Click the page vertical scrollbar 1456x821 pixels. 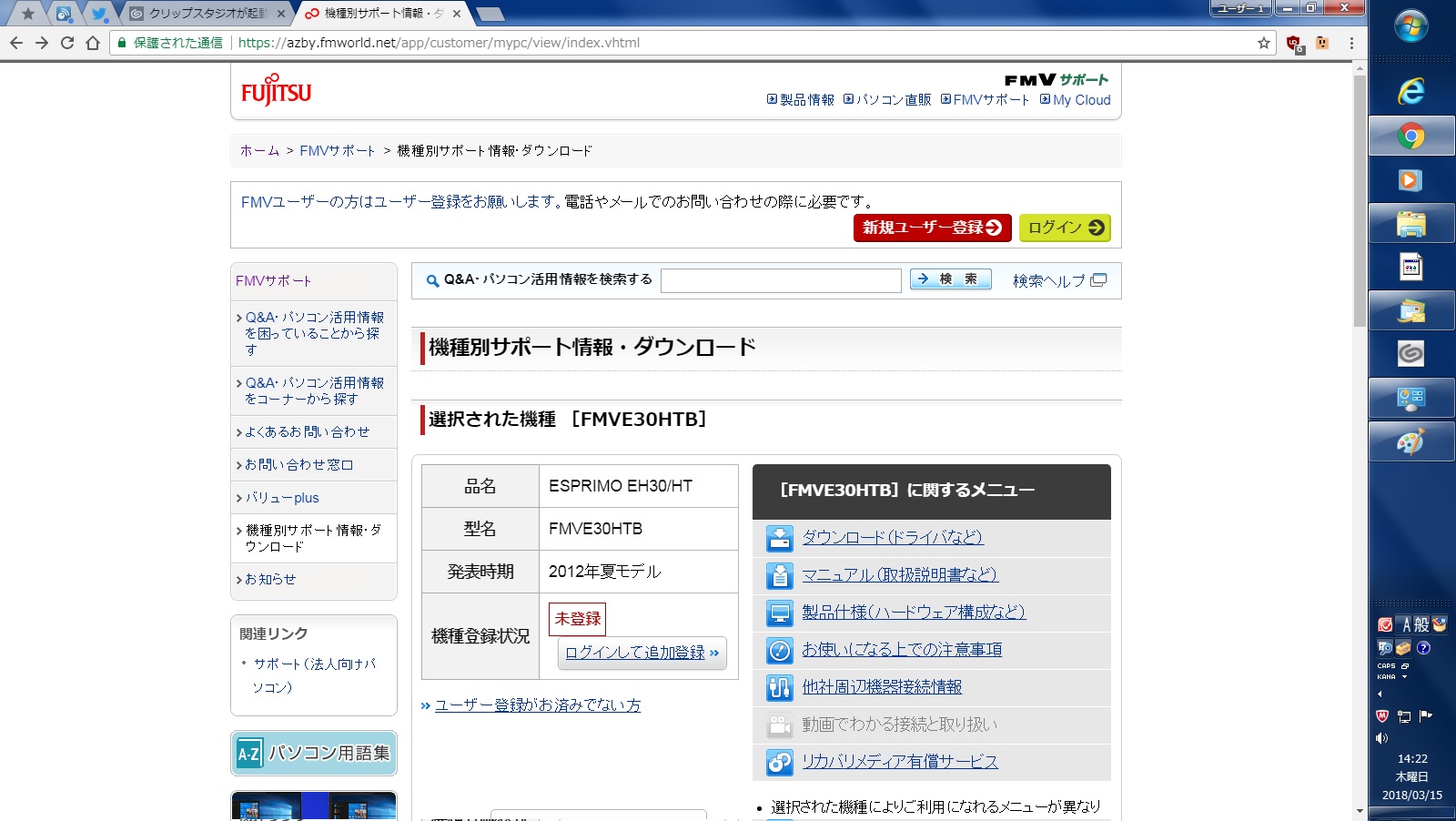tap(1360, 200)
